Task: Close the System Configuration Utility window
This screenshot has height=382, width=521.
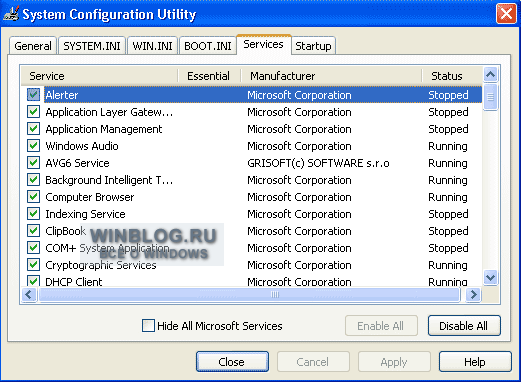Action: [x=506, y=14]
